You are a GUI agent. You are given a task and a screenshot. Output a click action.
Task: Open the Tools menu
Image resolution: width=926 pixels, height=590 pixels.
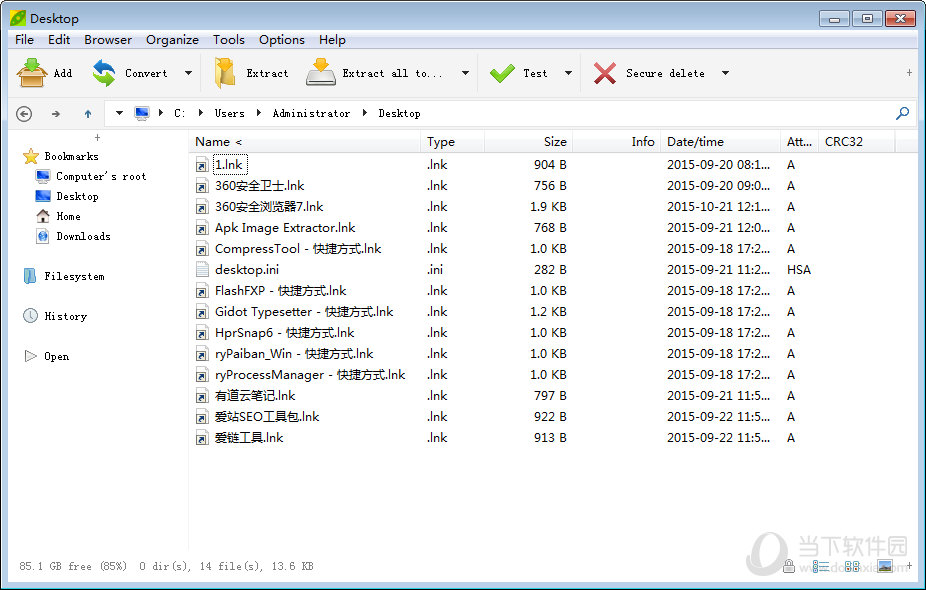click(228, 40)
